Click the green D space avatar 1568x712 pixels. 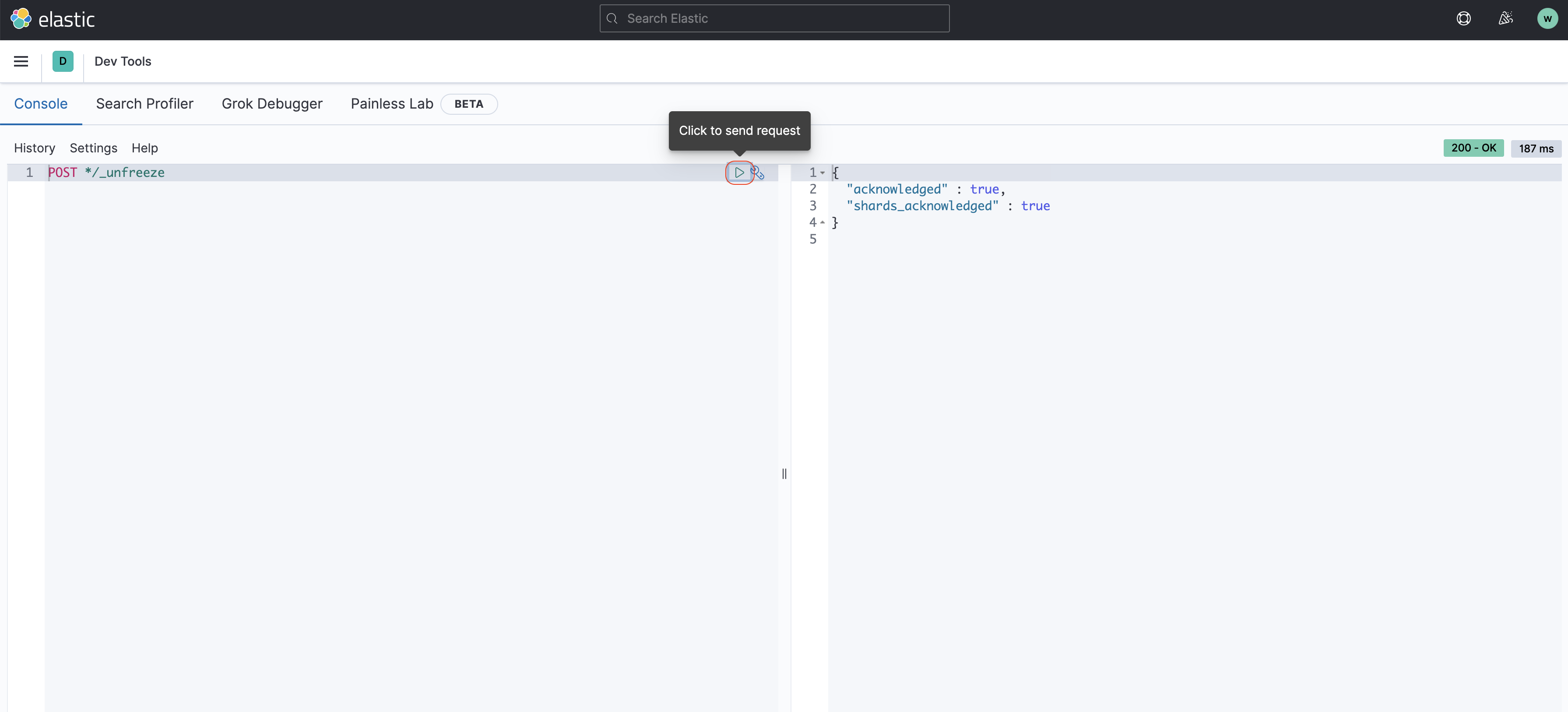pos(63,61)
